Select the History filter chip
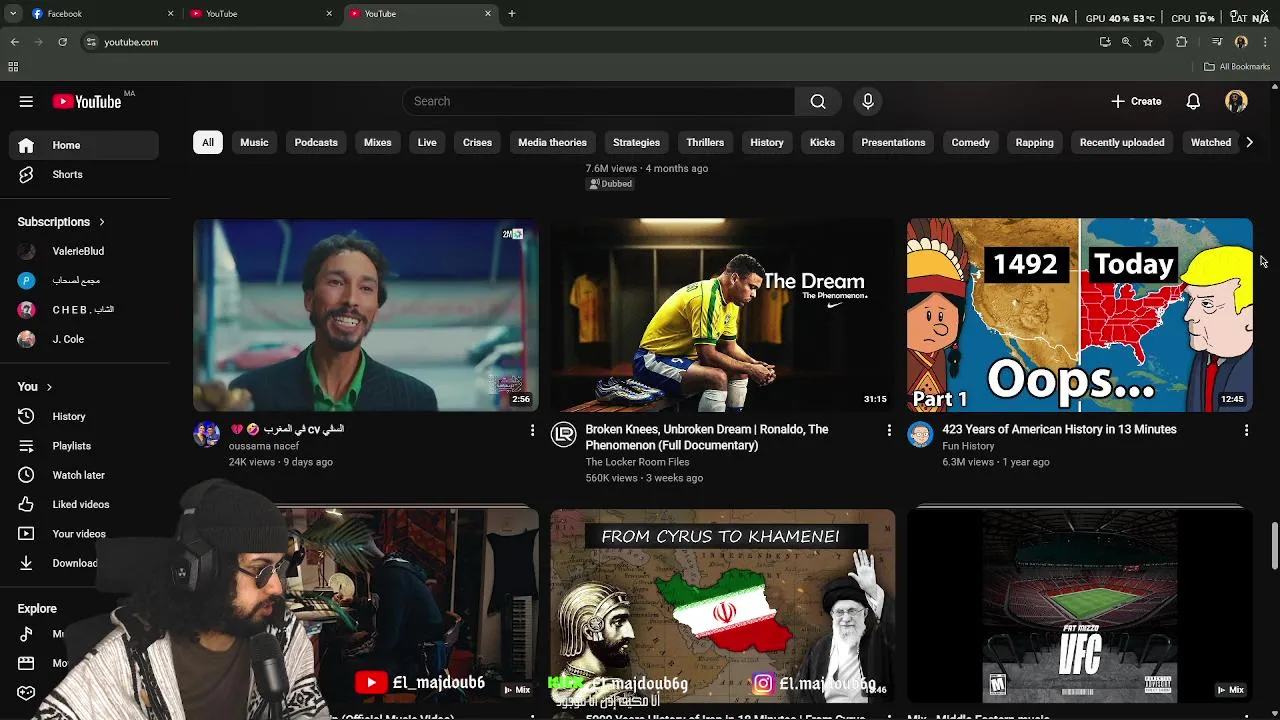 pos(767,142)
